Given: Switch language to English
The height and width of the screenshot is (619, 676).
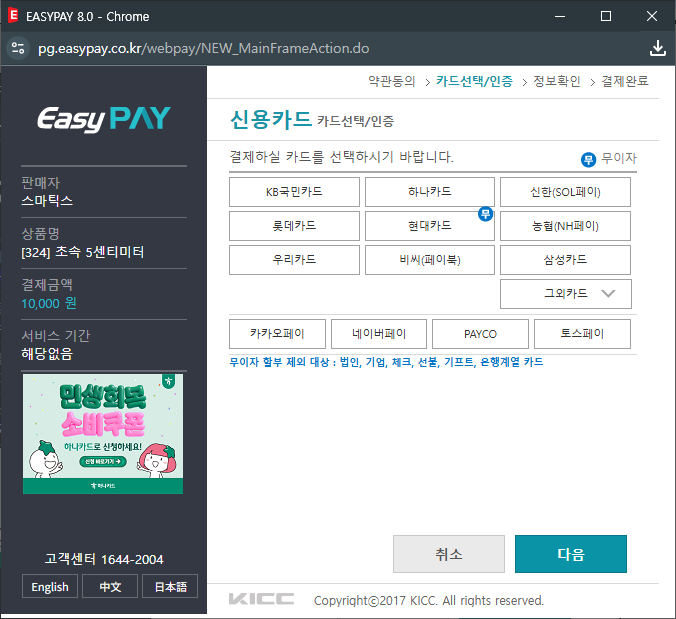Looking at the screenshot, I should [x=50, y=586].
